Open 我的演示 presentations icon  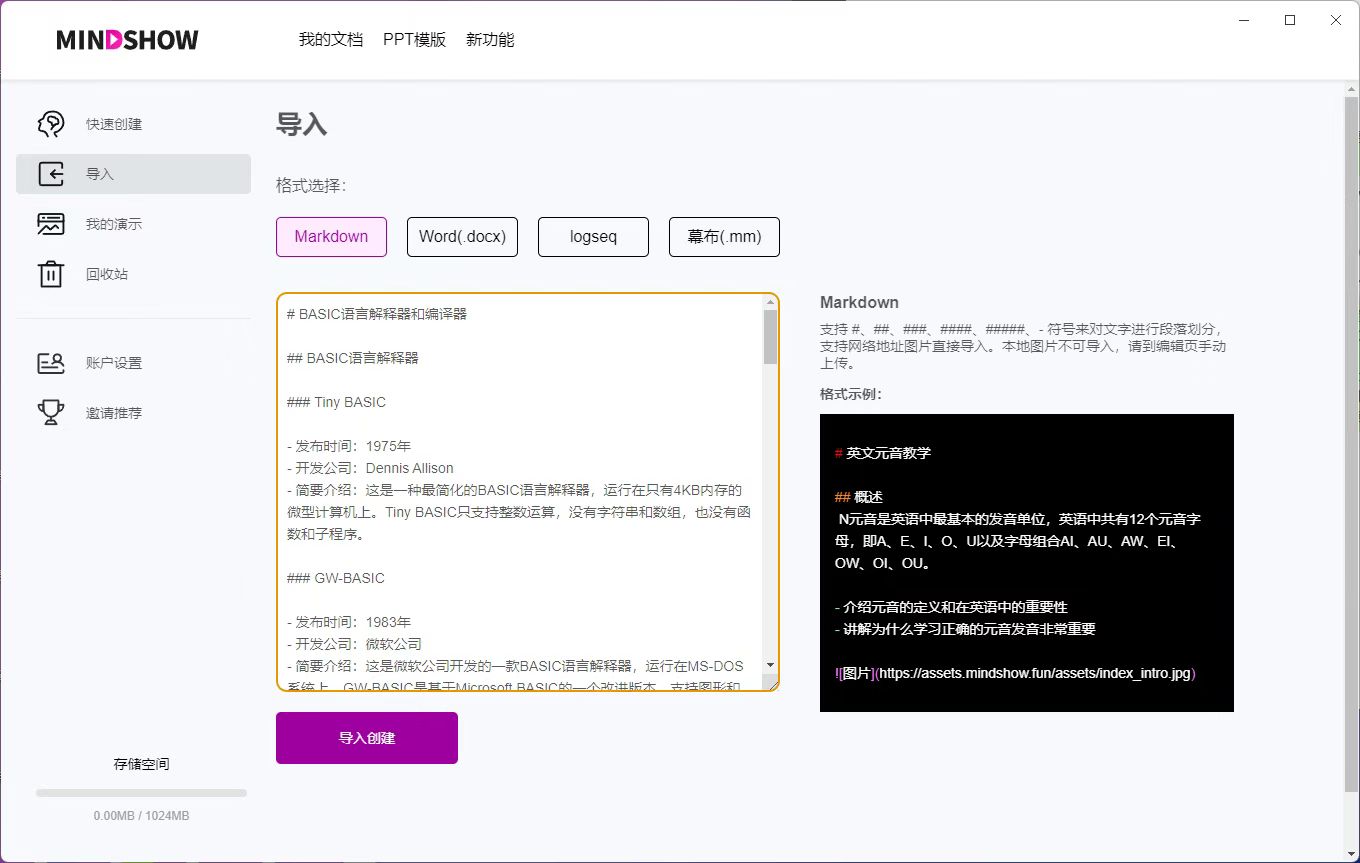coord(50,223)
